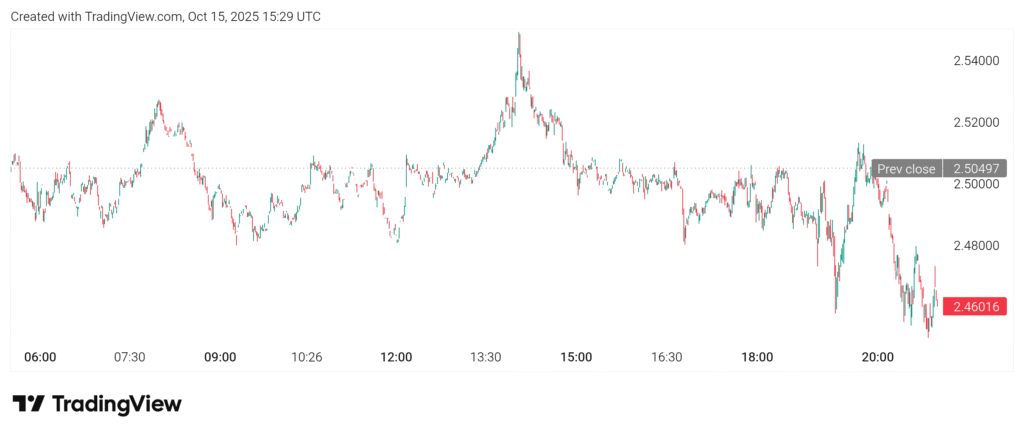
Task: Click the 2.50497 previous close value
Action: pos(975,169)
